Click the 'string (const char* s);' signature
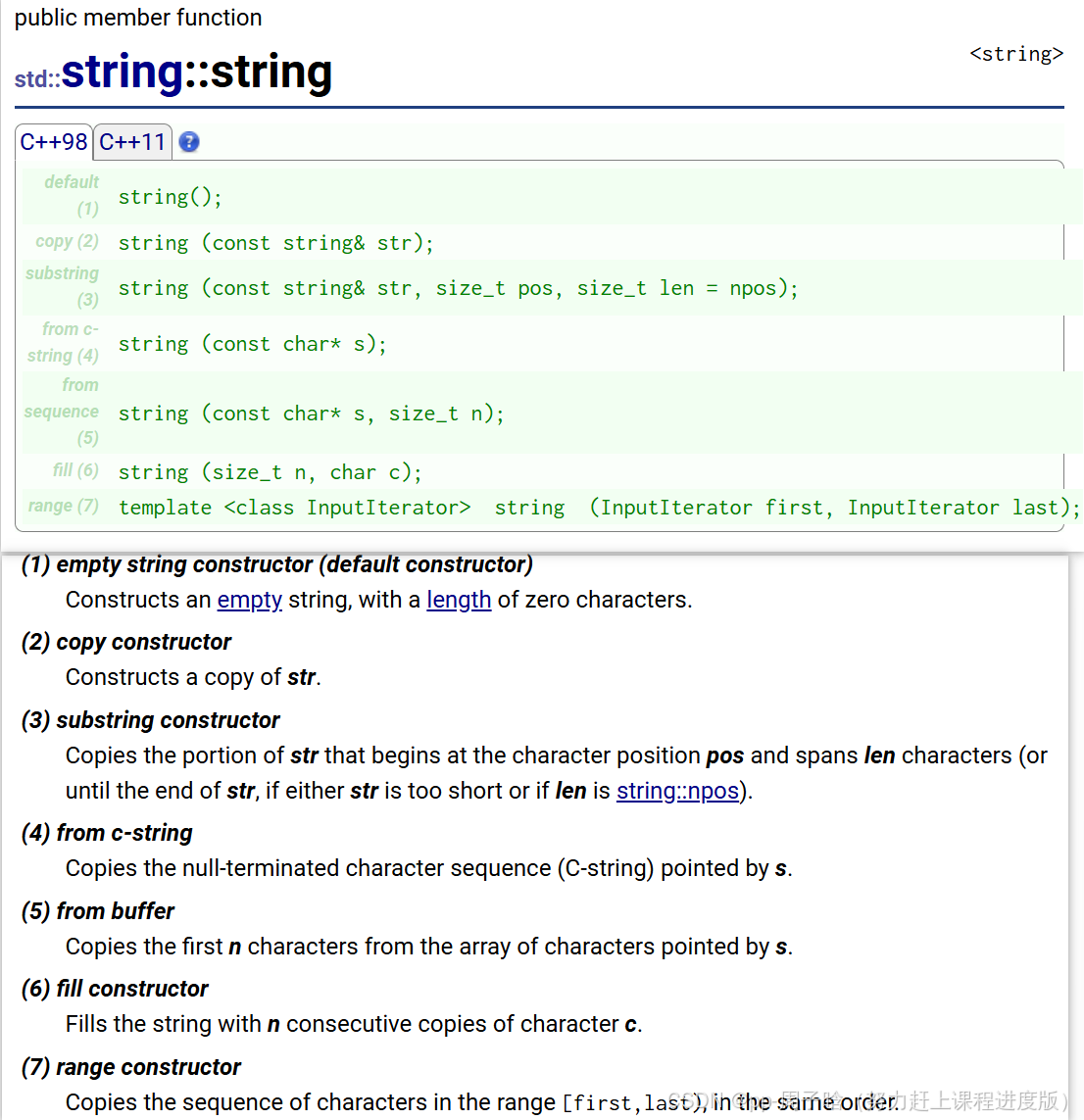This screenshot has height=1120, width=1084. [x=252, y=344]
